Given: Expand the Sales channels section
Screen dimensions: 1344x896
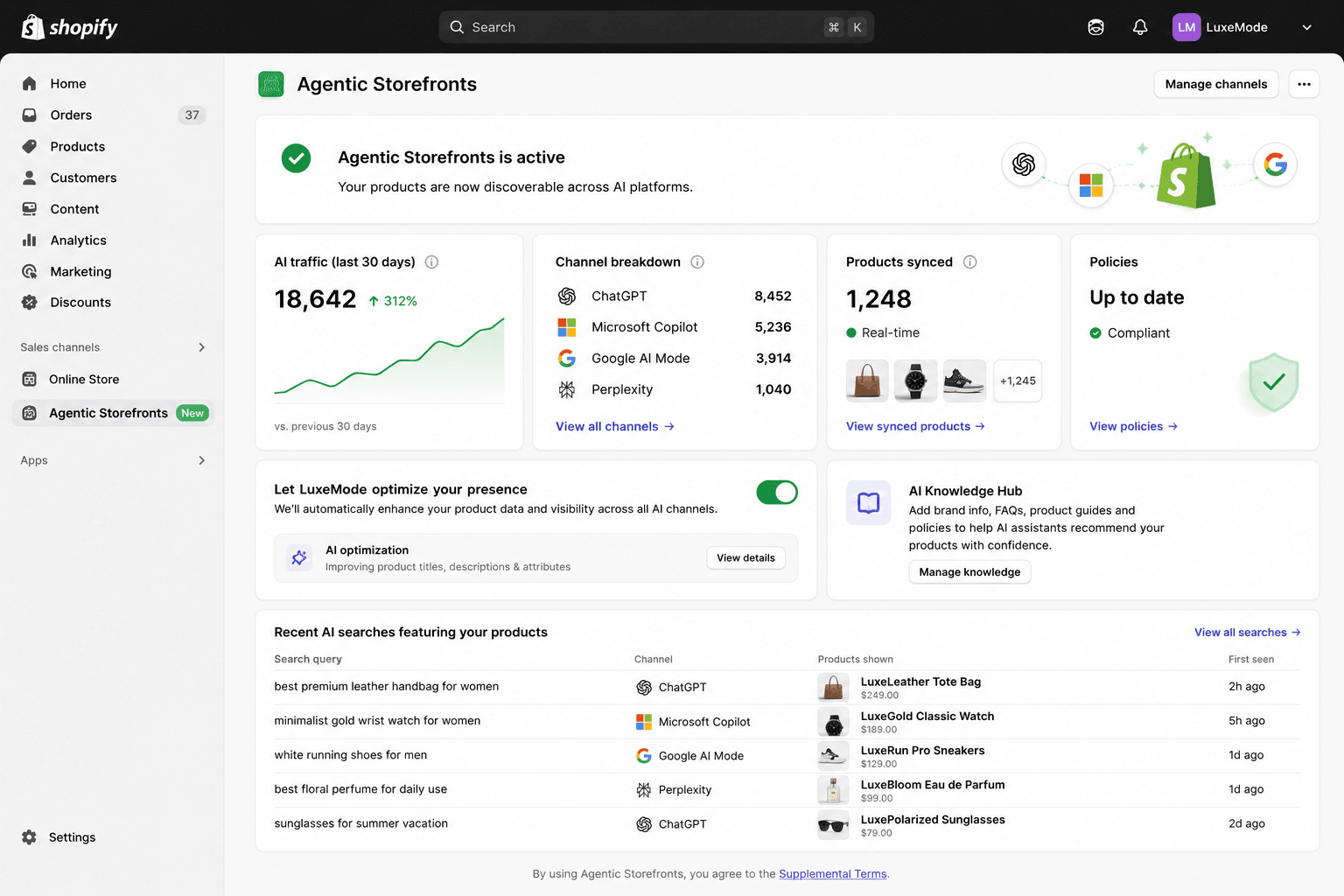Looking at the screenshot, I should [201, 347].
